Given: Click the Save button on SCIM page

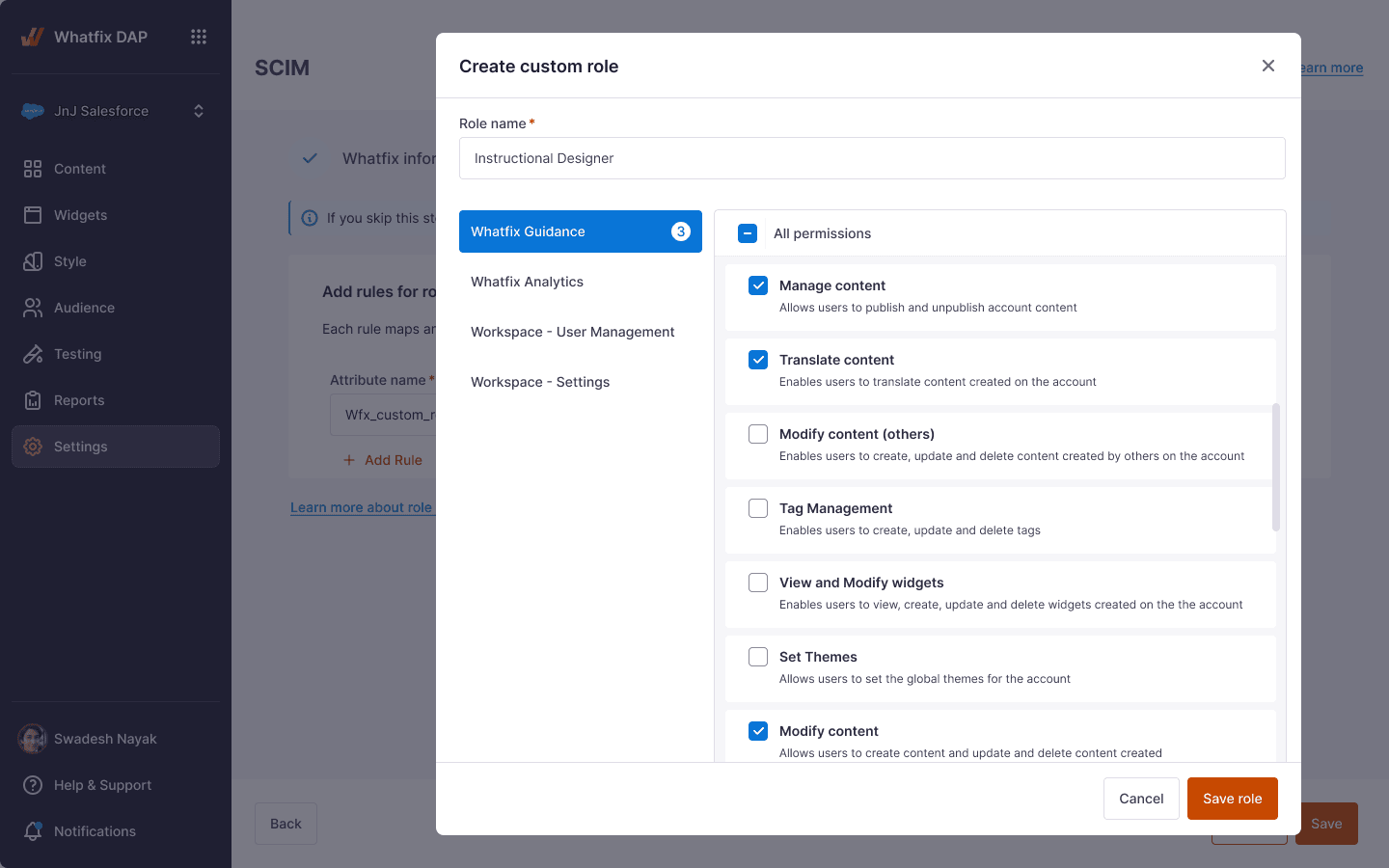Looking at the screenshot, I should (x=1326, y=824).
